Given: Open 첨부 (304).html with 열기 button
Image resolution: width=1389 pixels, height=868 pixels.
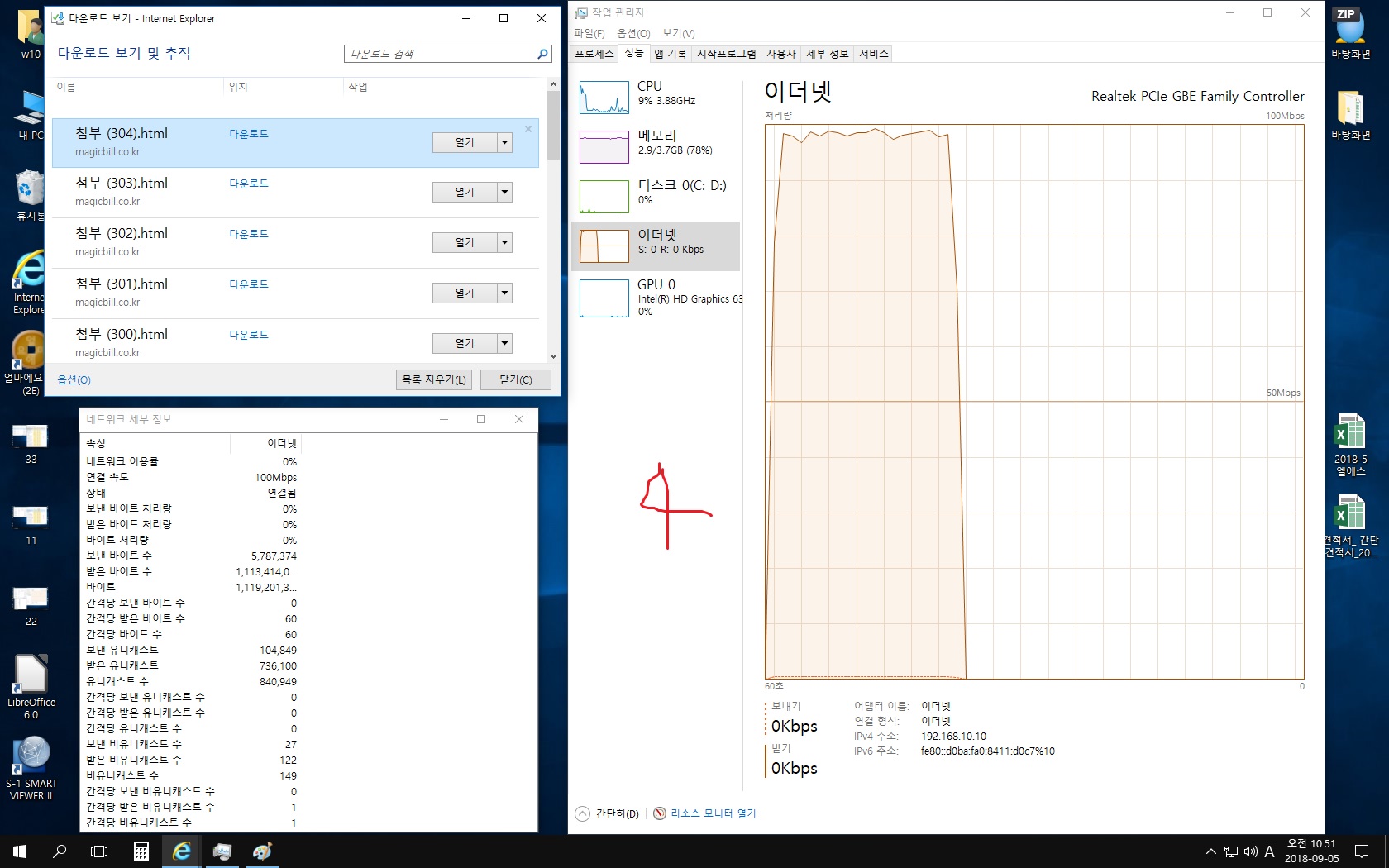Looking at the screenshot, I should pos(465,142).
